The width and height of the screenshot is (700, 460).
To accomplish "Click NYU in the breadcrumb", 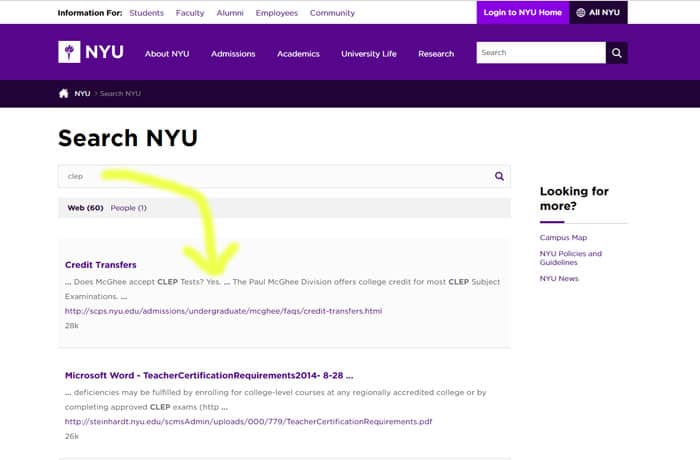I will click(x=82, y=93).
